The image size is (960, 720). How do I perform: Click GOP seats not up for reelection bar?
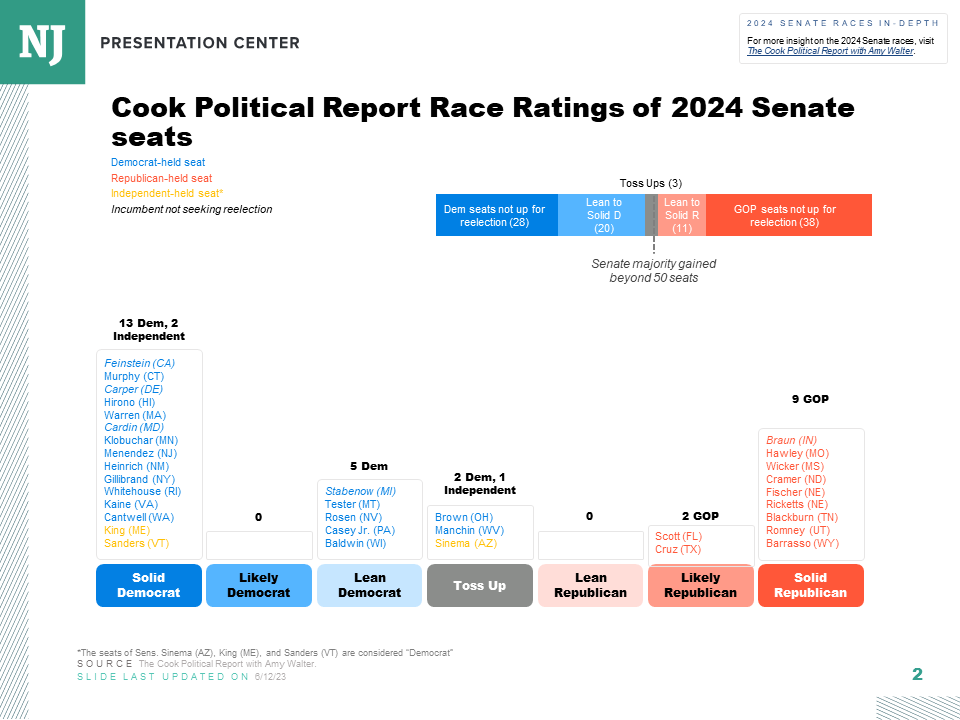point(788,215)
